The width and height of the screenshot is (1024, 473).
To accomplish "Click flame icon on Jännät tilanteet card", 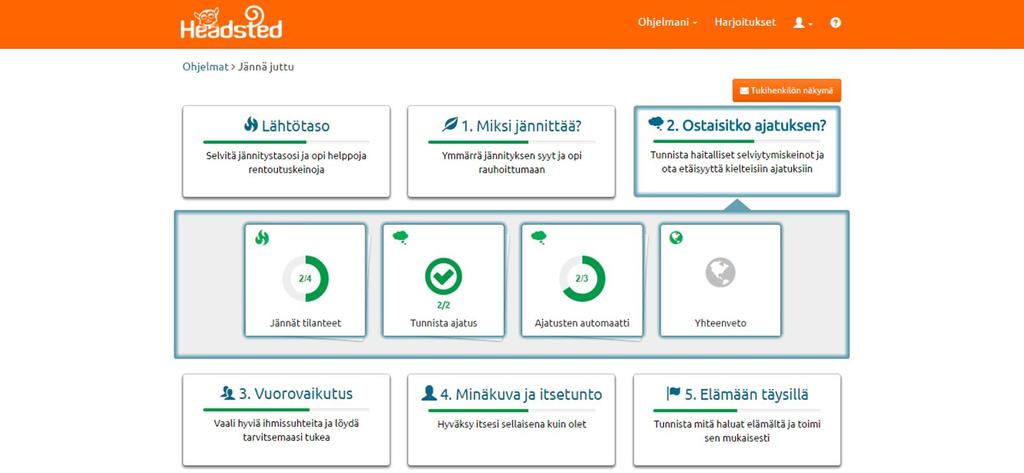I will coord(262,238).
